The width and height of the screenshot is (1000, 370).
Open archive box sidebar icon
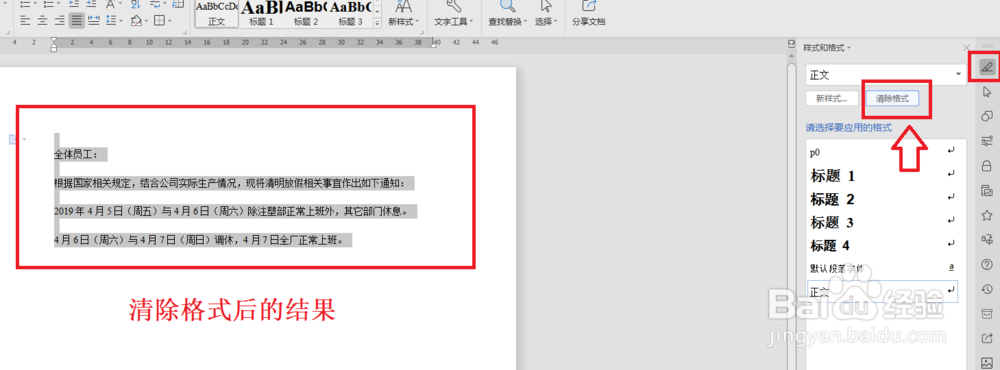[987, 313]
